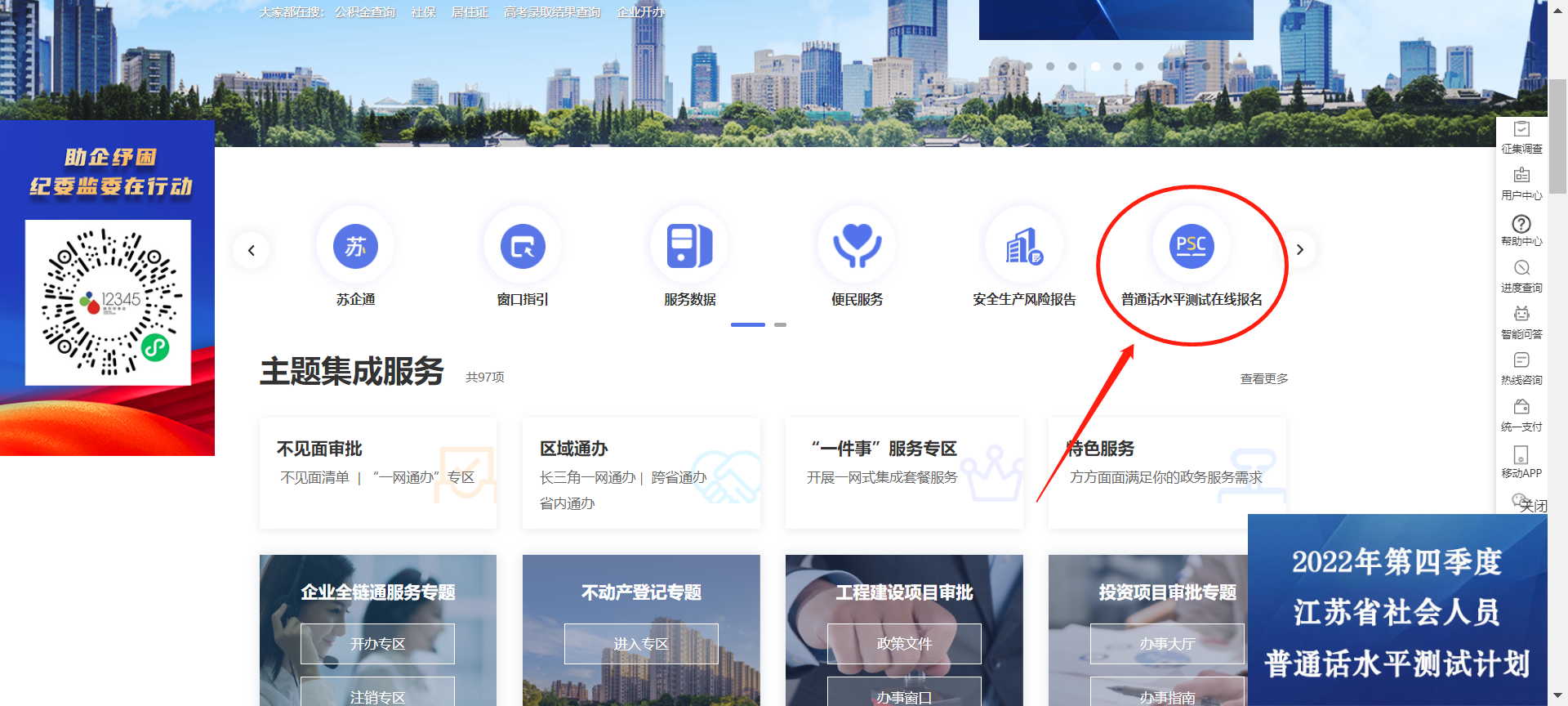Switch to second carousel page indicator
This screenshot has height=706, width=1568.
[780, 325]
